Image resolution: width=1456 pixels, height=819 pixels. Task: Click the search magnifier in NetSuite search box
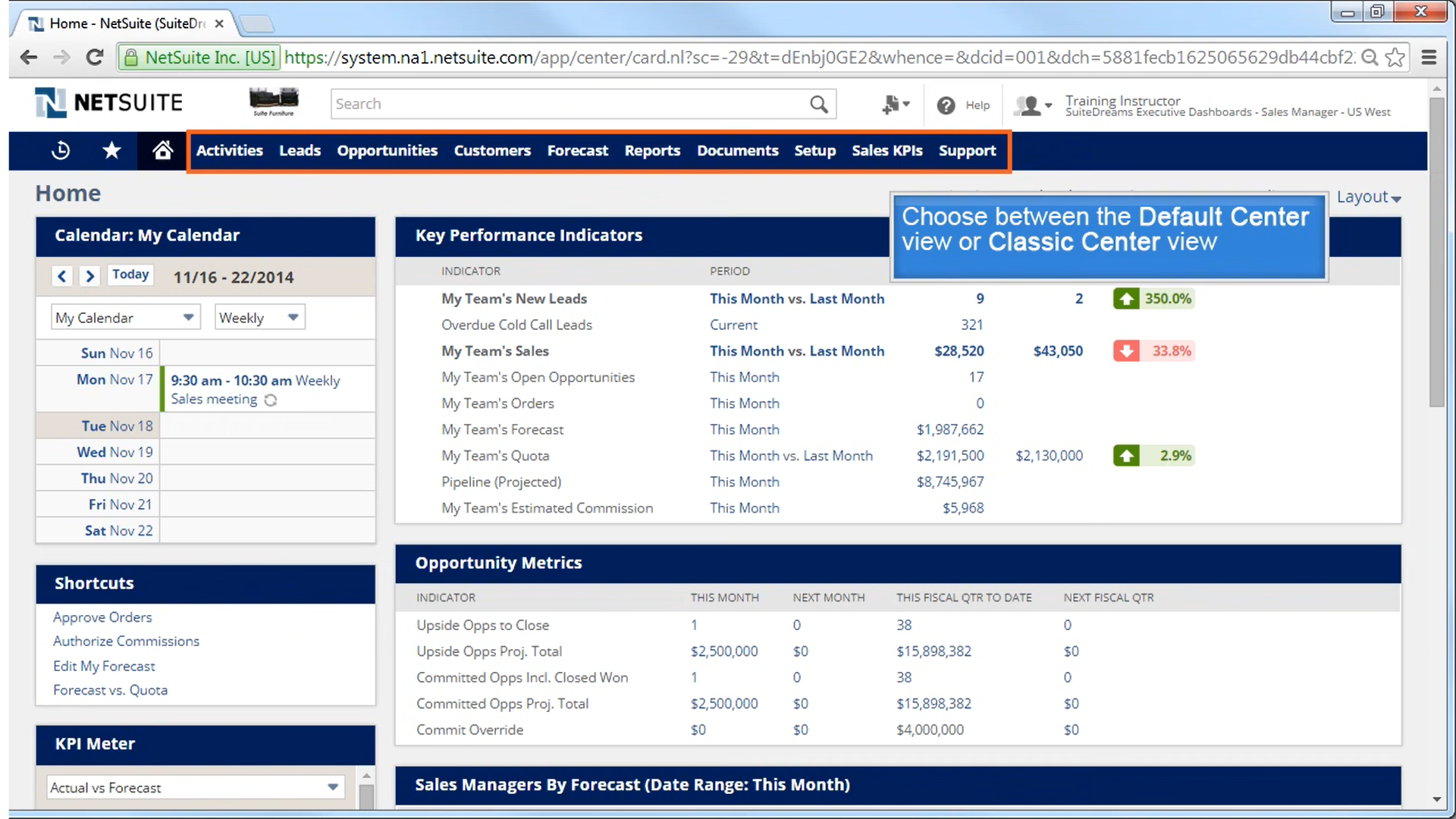pos(819,104)
